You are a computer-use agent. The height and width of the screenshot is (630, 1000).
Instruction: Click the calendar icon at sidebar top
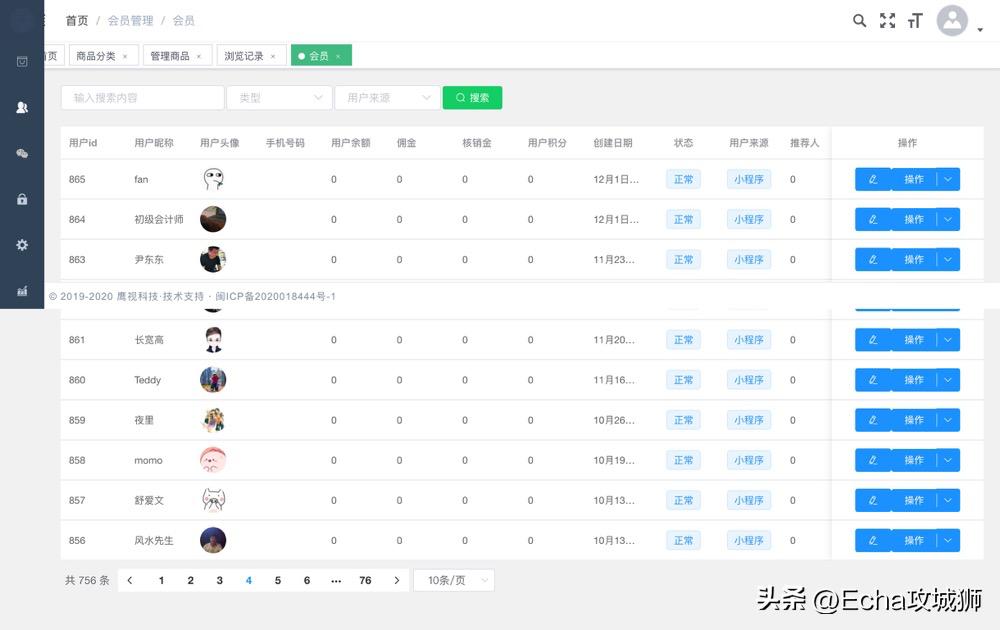(22, 61)
